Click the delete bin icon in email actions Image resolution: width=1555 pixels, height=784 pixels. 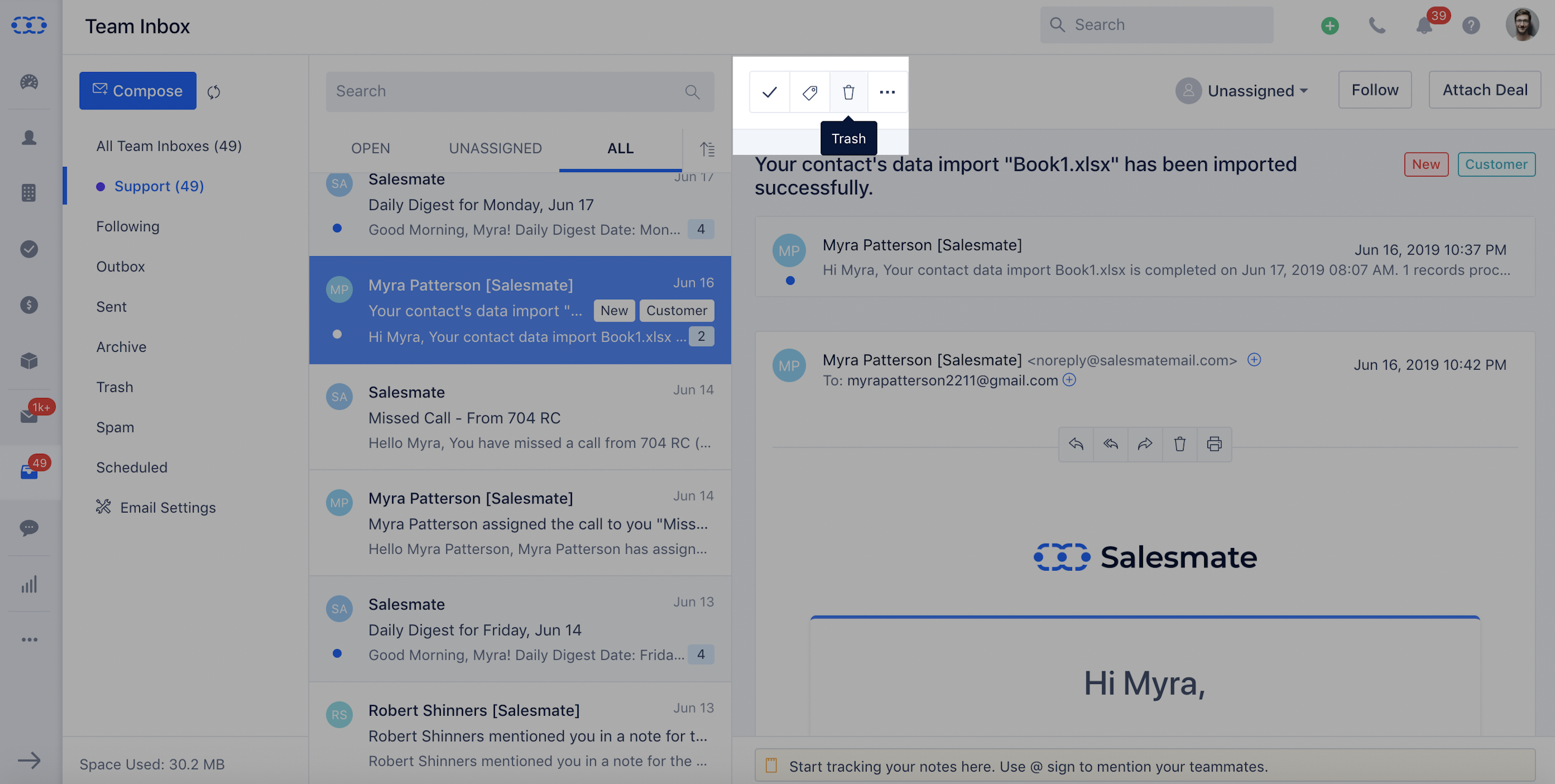pos(1180,444)
